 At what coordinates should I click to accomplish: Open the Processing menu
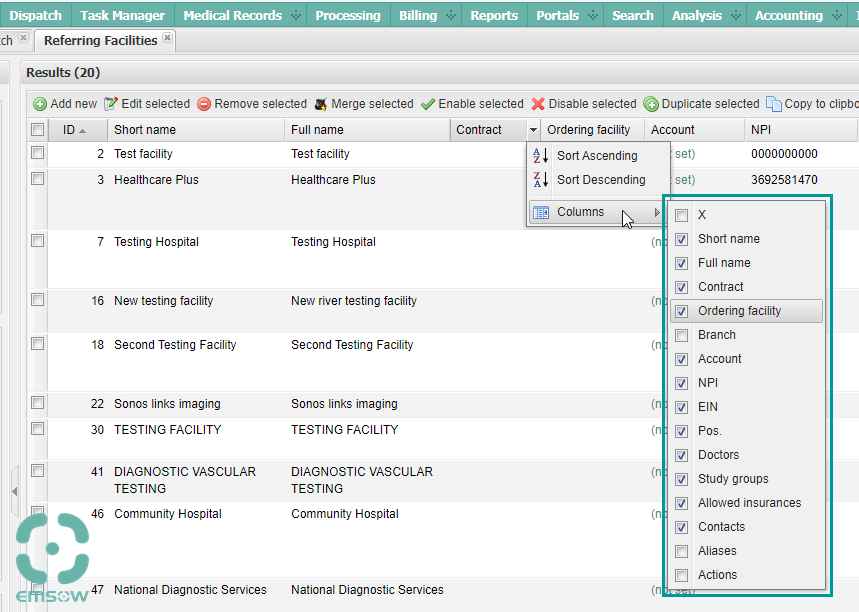348,15
